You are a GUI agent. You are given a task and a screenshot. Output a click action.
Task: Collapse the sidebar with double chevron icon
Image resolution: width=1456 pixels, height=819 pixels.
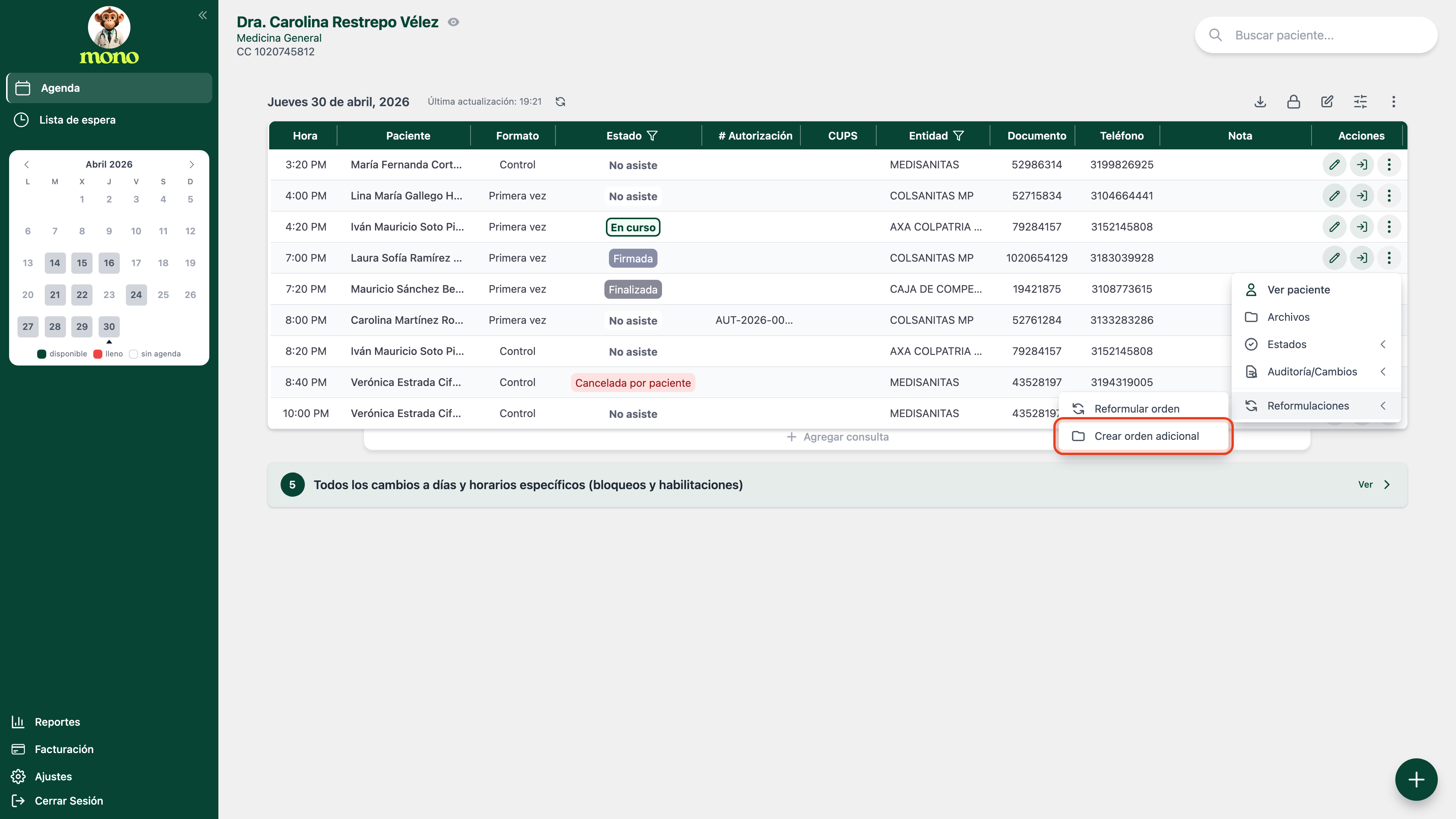point(203,15)
